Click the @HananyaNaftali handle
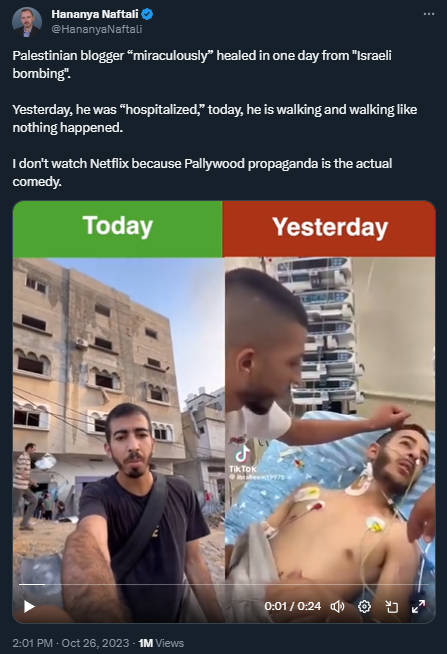447x654 pixels. tap(97, 29)
